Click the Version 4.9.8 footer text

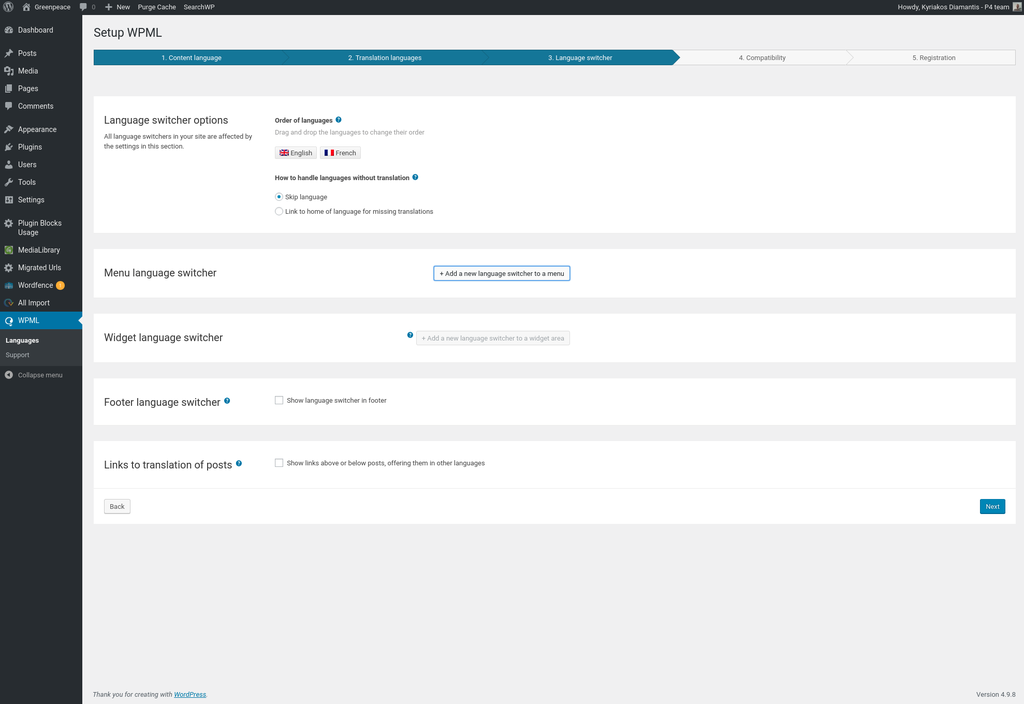click(995, 694)
